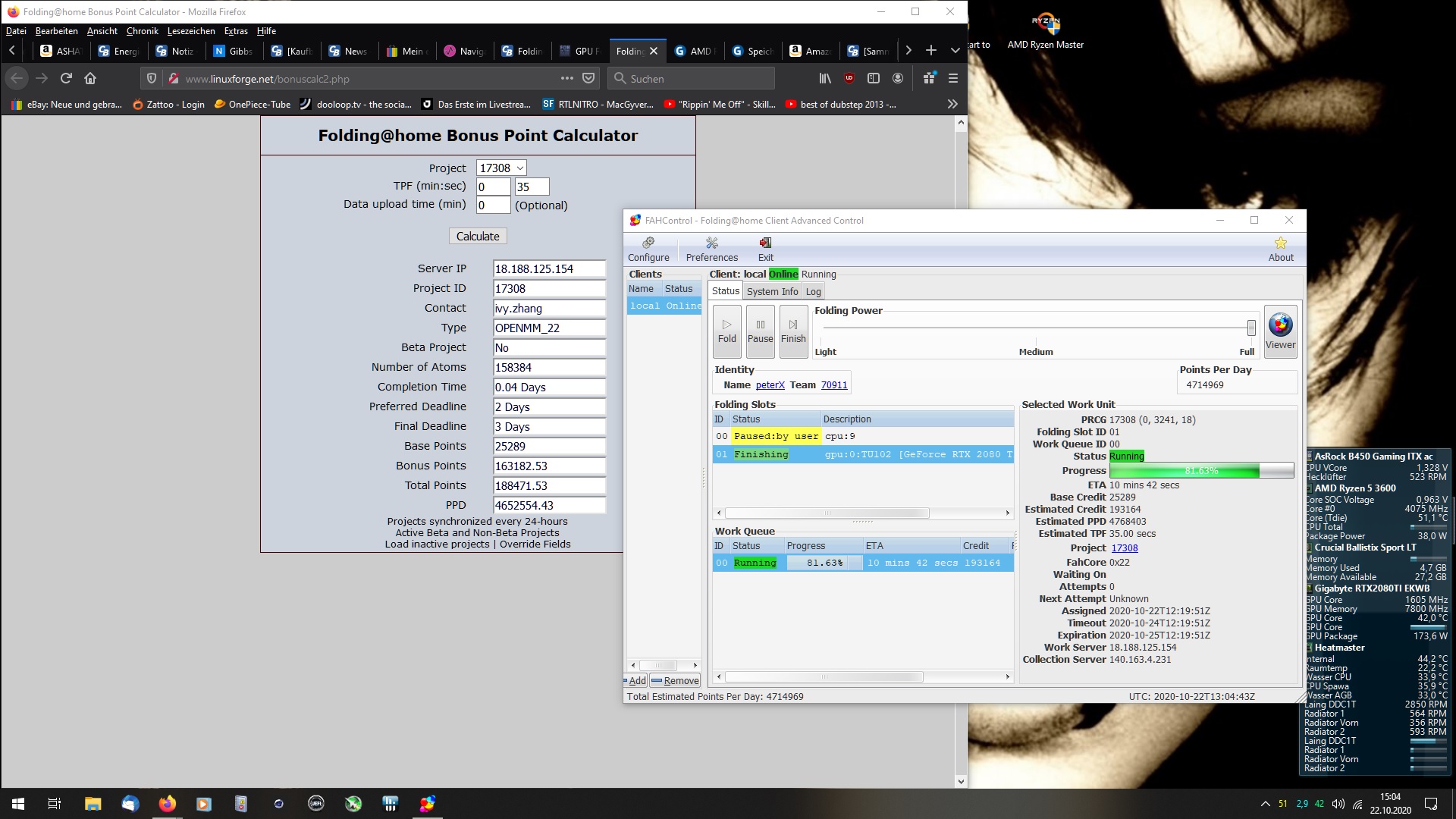The width and height of the screenshot is (1456, 819).
Task: Open Windows Start menu
Action: click(x=18, y=804)
